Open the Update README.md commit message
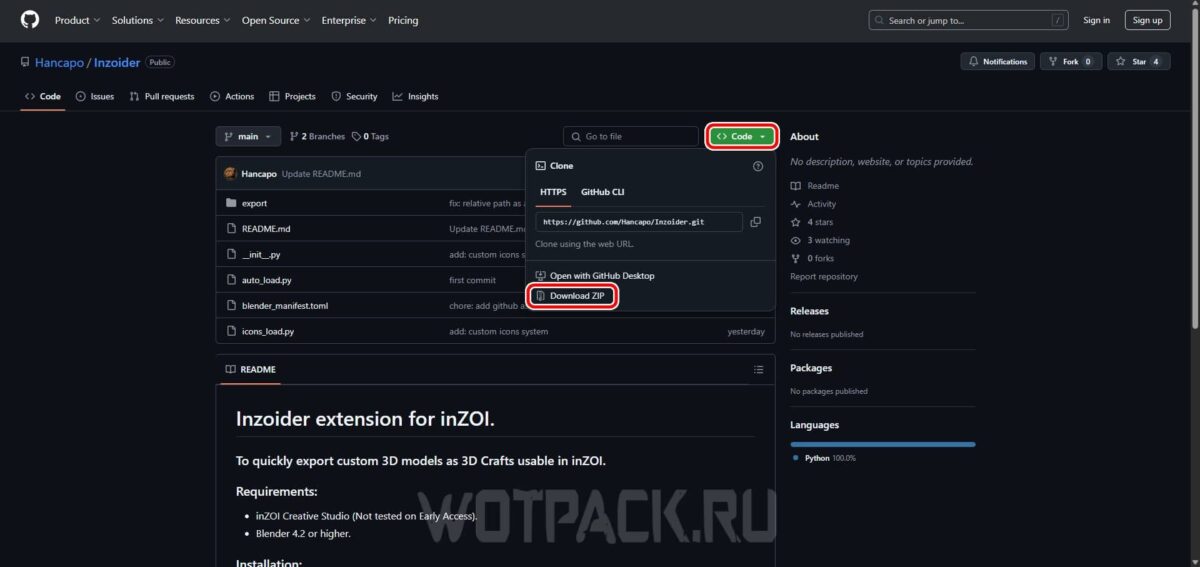Viewport: 1200px width, 567px height. pos(321,174)
